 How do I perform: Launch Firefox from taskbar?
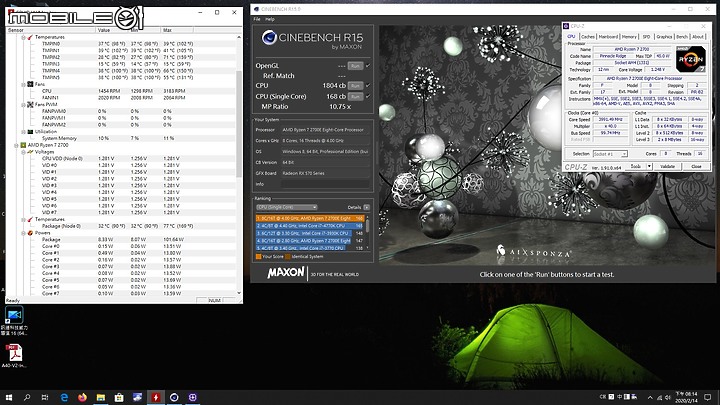pos(83,397)
